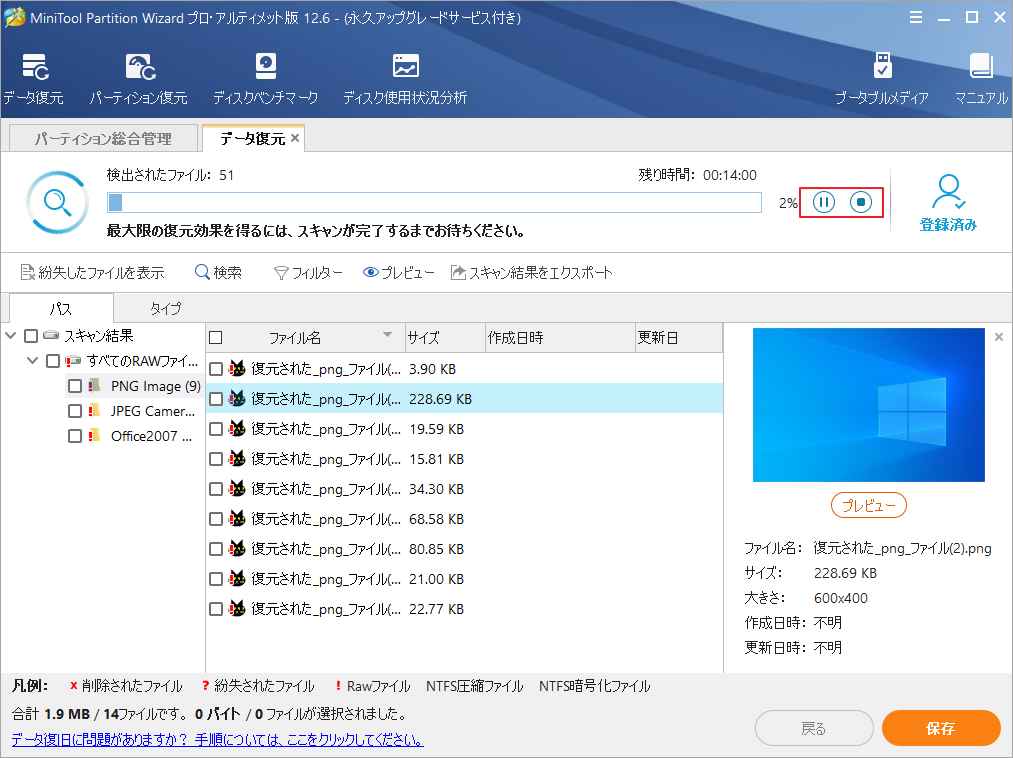Tick the JPEG Camera tree checkbox
The width and height of the screenshot is (1013, 758).
coord(75,411)
